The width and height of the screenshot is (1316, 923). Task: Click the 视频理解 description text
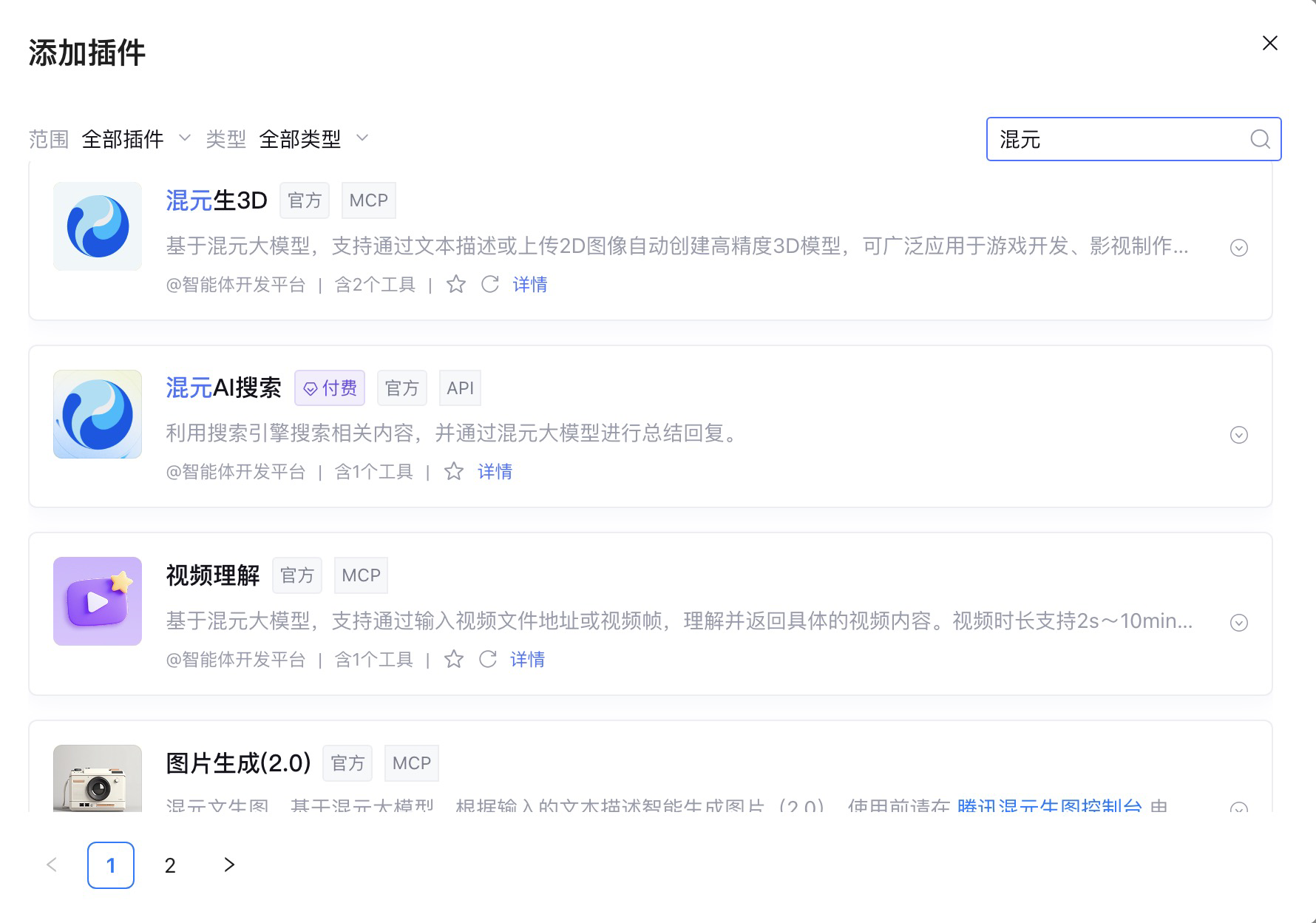pyautogui.click(x=679, y=621)
